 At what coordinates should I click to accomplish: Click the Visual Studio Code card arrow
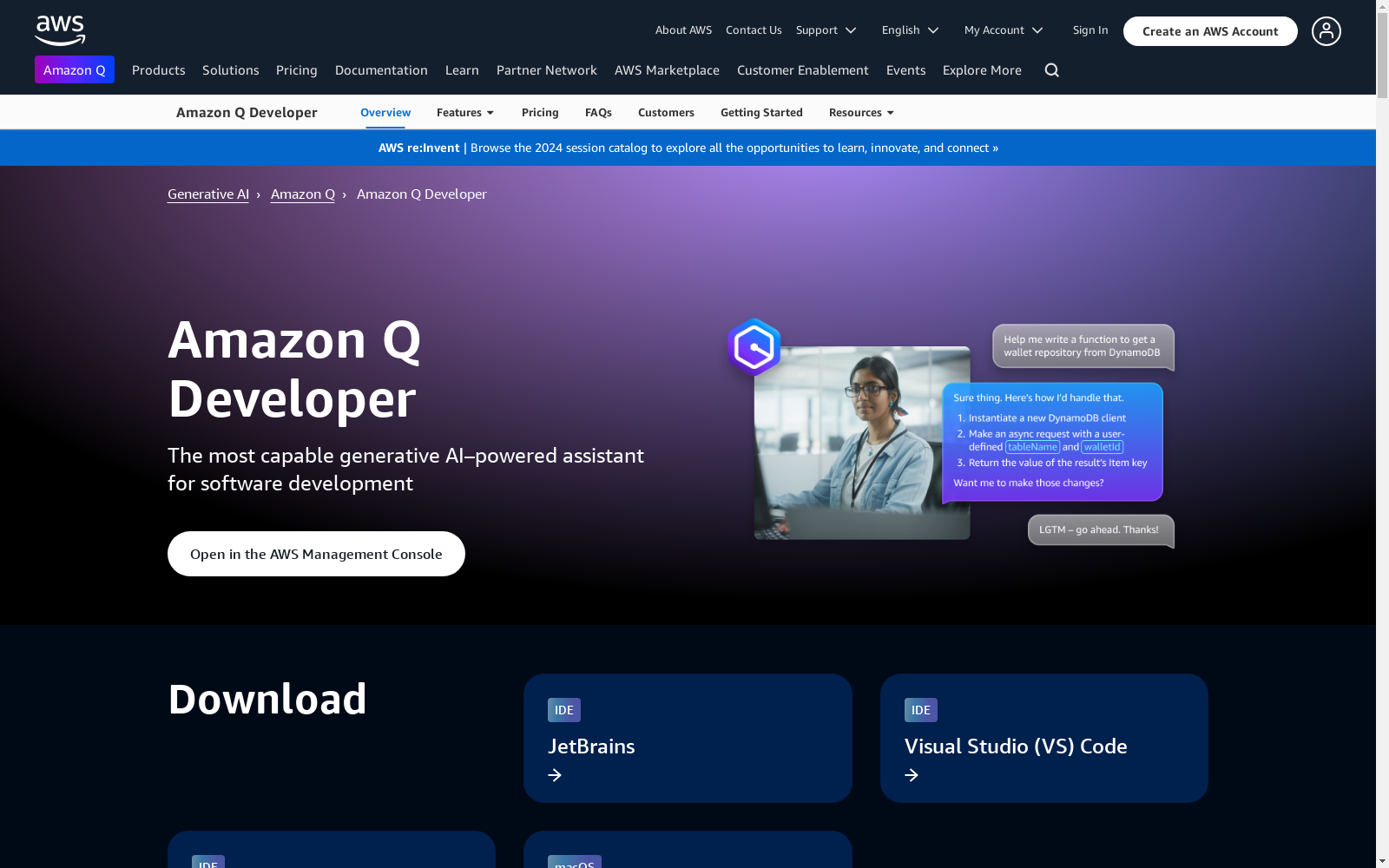tap(912, 775)
